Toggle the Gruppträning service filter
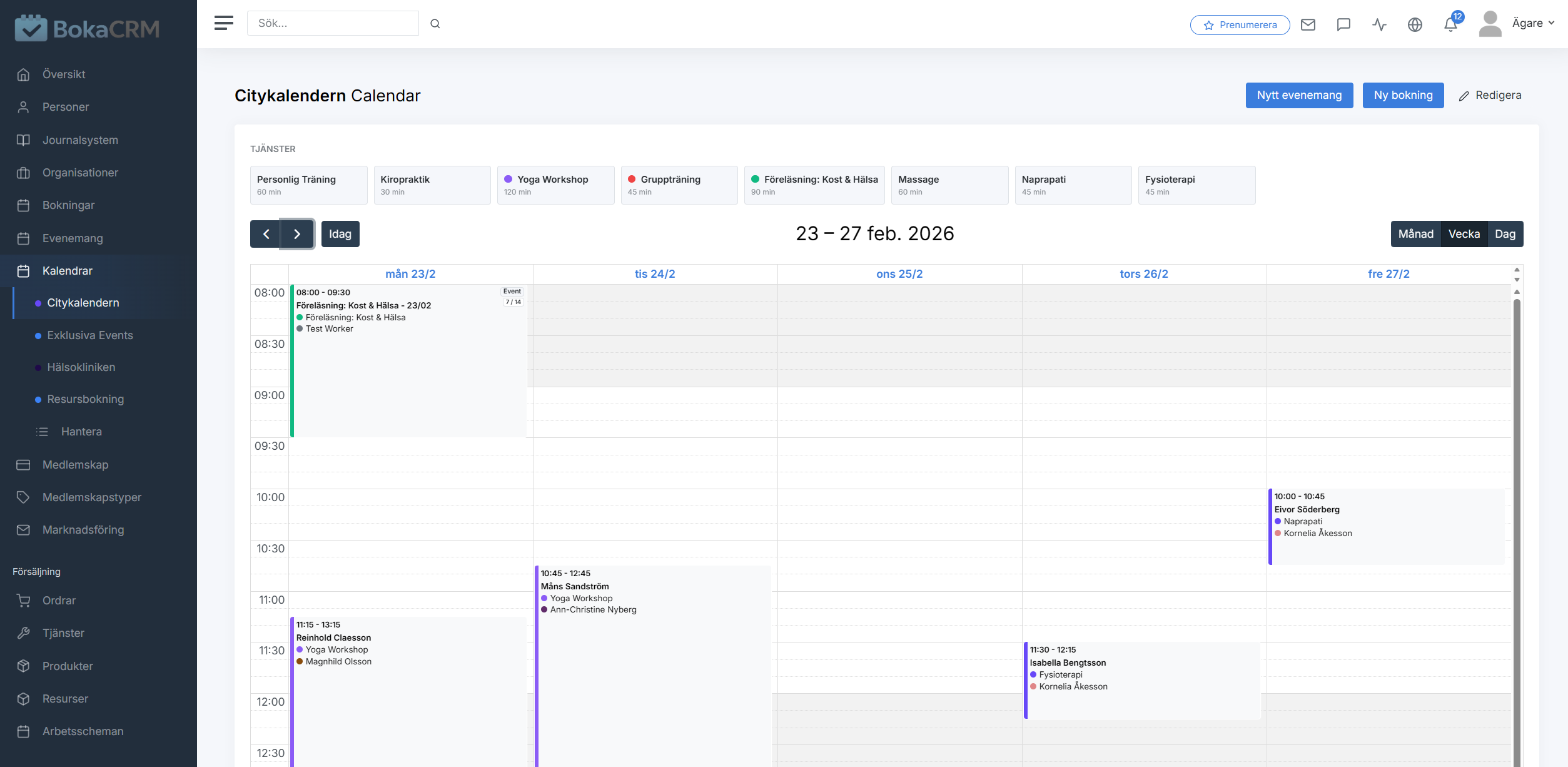Screen dimensions: 1568x767 pyautogui.click(x=679, y=185)
